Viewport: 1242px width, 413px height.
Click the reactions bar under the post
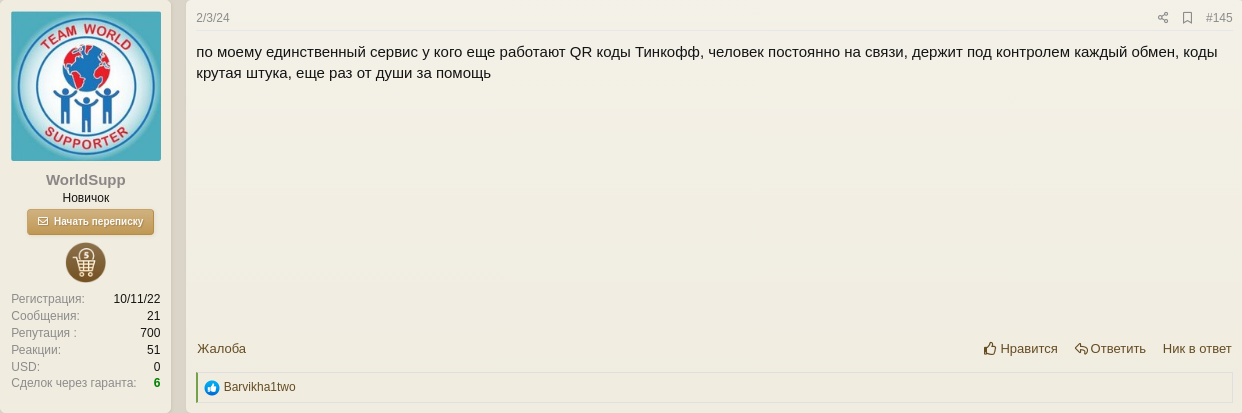(x=715, y=388)
